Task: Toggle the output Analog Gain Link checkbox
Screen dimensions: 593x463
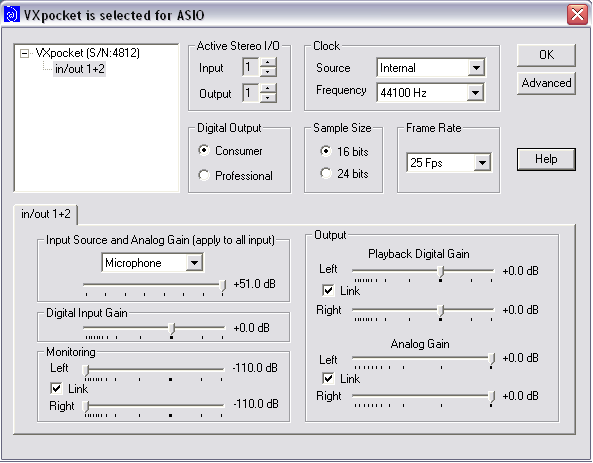Action: point(328,378)
